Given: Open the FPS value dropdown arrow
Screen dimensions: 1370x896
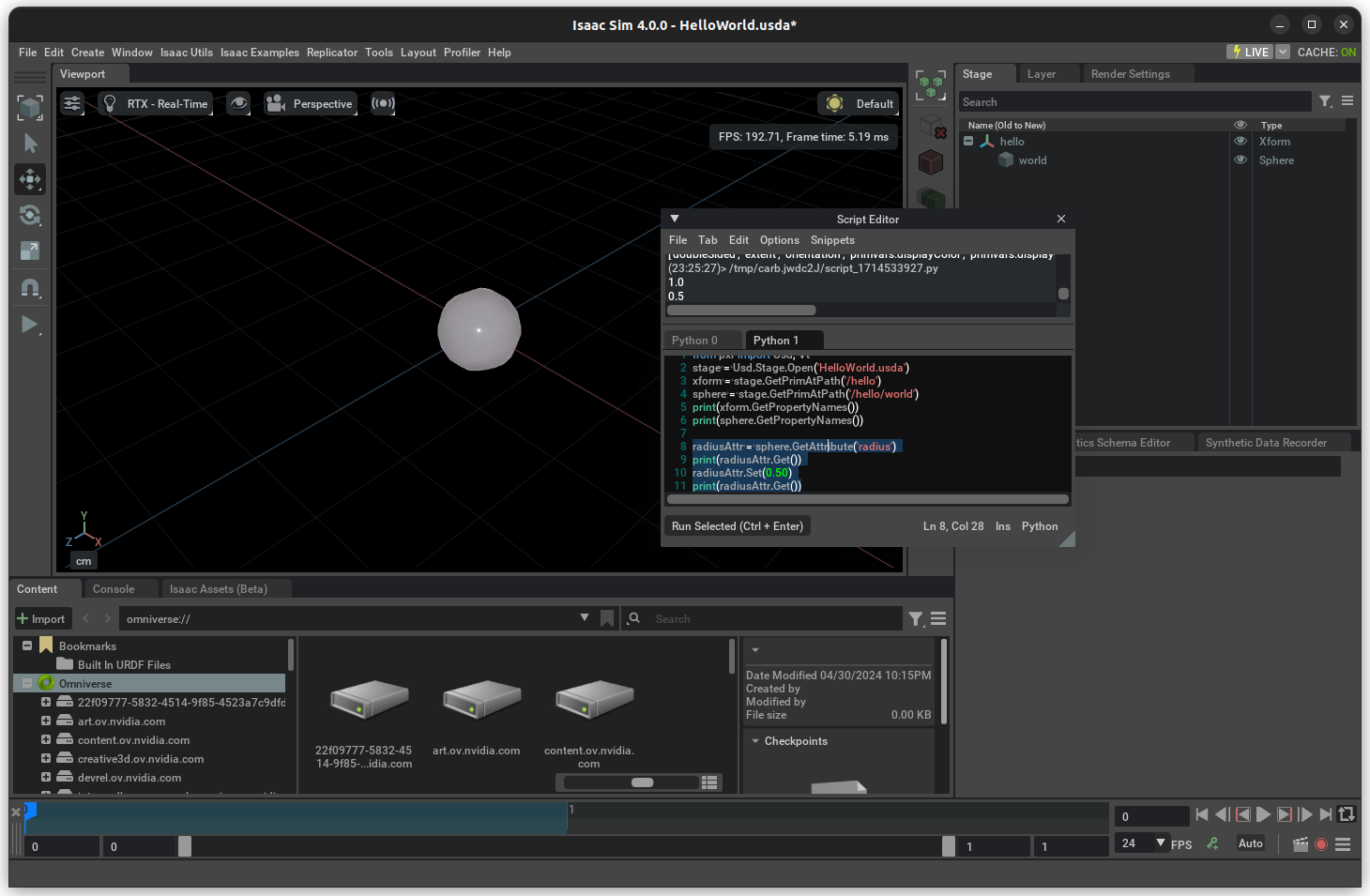Looking at the screenshot, I should point(1161,843).
